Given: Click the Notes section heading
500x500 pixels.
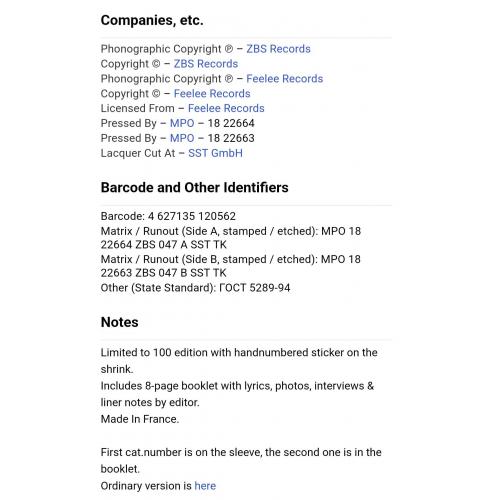Looking at the screenshot, I should click(x=120, y=322).
